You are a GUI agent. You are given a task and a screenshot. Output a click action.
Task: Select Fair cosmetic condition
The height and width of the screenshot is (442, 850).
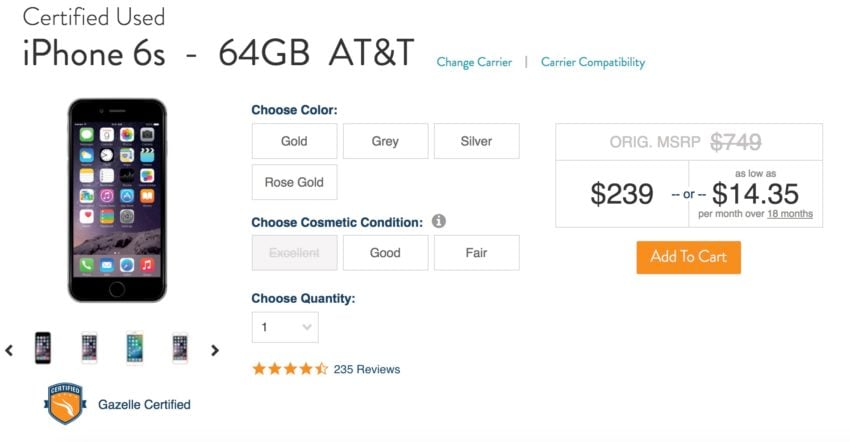[476, 253]
